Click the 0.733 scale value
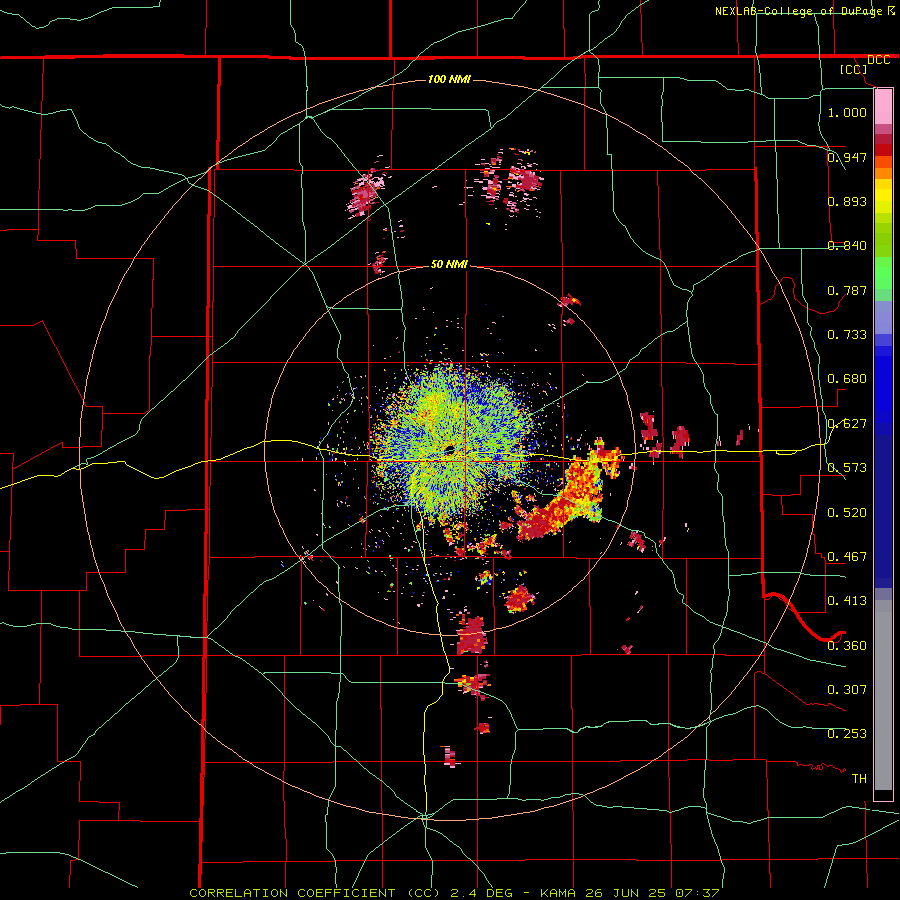The width and height of the screenshot is (900, 900). pyautogui.click(x=847, y=334)
